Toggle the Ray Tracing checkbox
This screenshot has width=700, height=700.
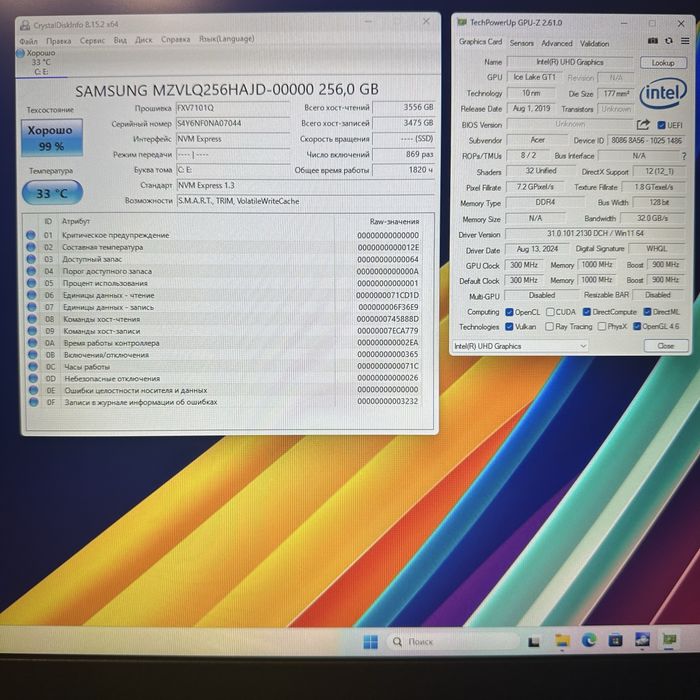pos(549,327)
